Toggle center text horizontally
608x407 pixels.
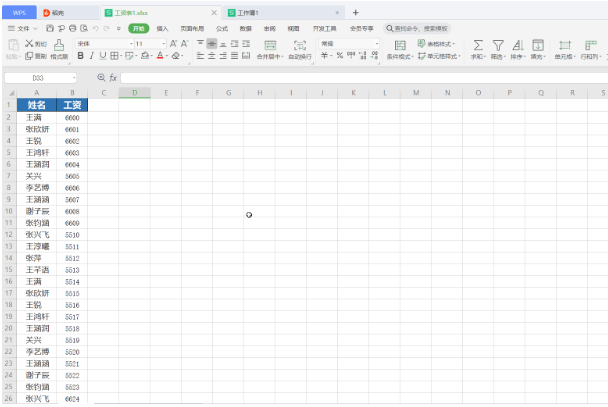pyautogui.click(x=211, y=56)
